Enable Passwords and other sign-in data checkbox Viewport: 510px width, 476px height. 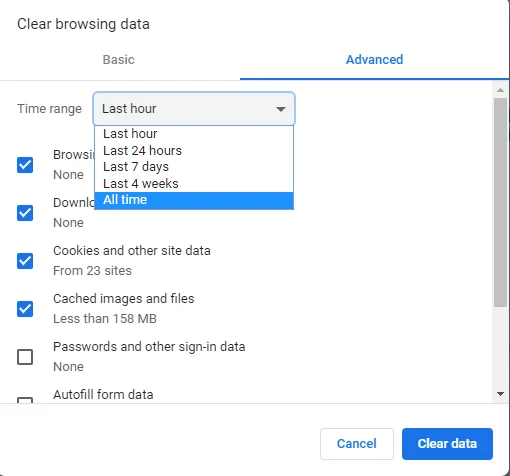coord(25,357)
